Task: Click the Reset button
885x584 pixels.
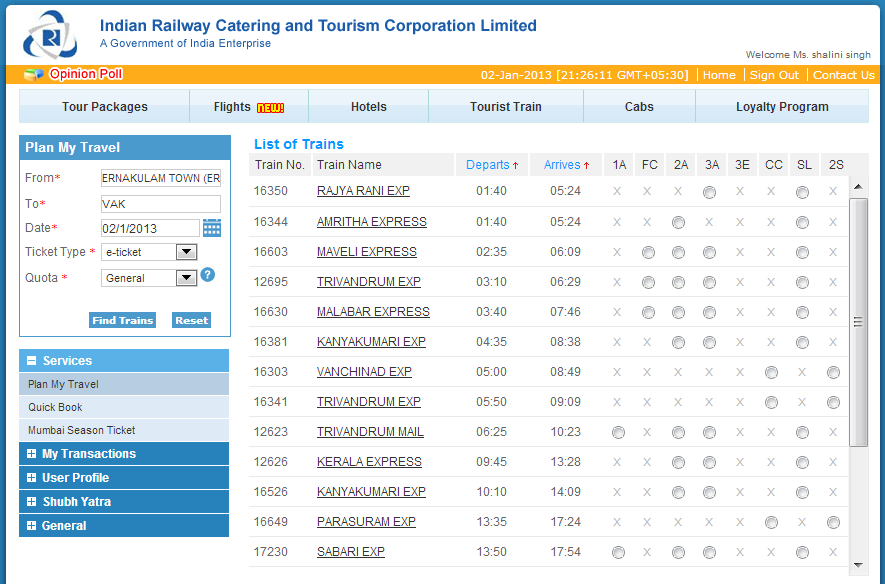Action: (x=191, y=320)
